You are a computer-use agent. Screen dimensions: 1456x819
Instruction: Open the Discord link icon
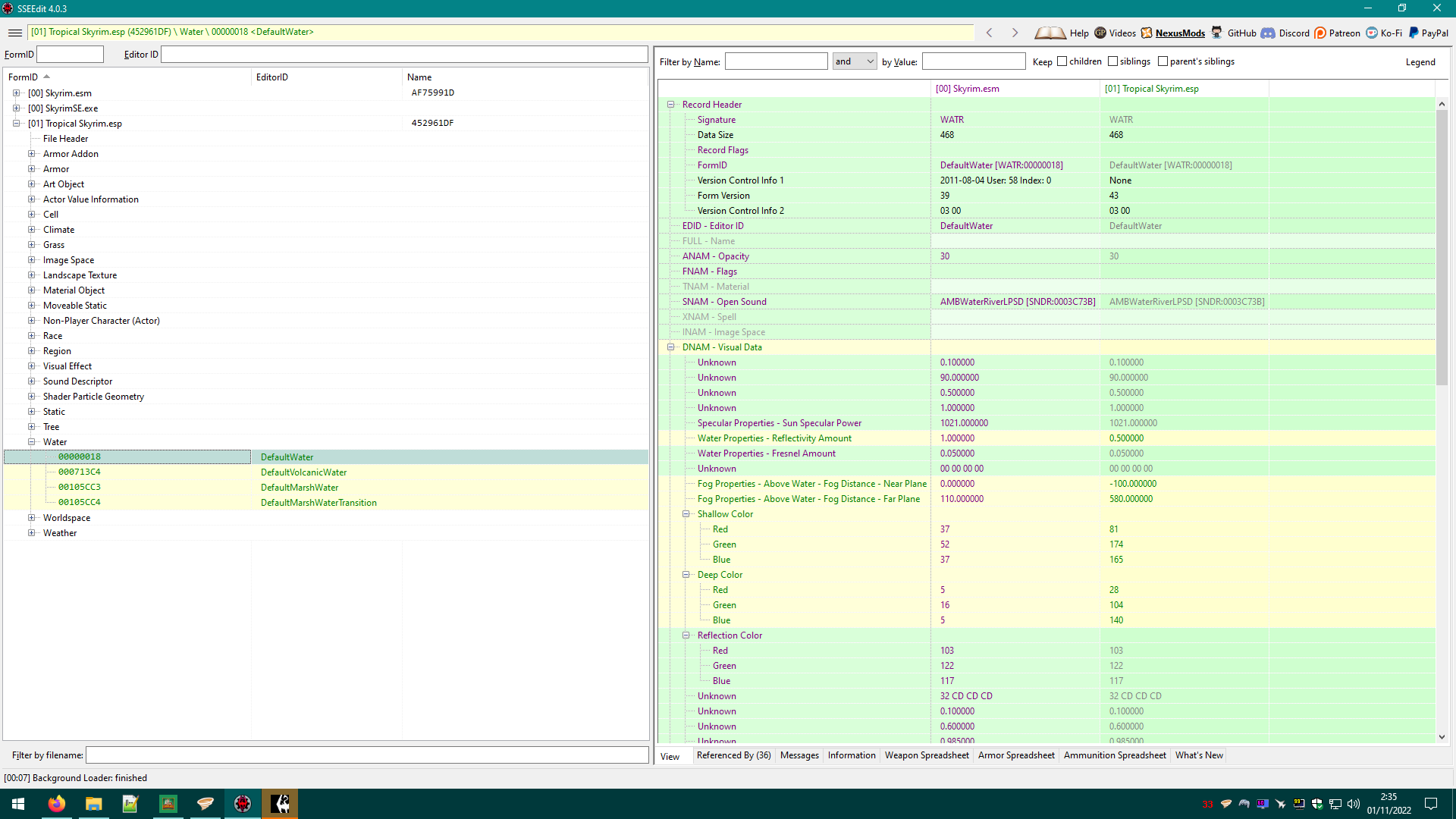[x=1268, y=33]
